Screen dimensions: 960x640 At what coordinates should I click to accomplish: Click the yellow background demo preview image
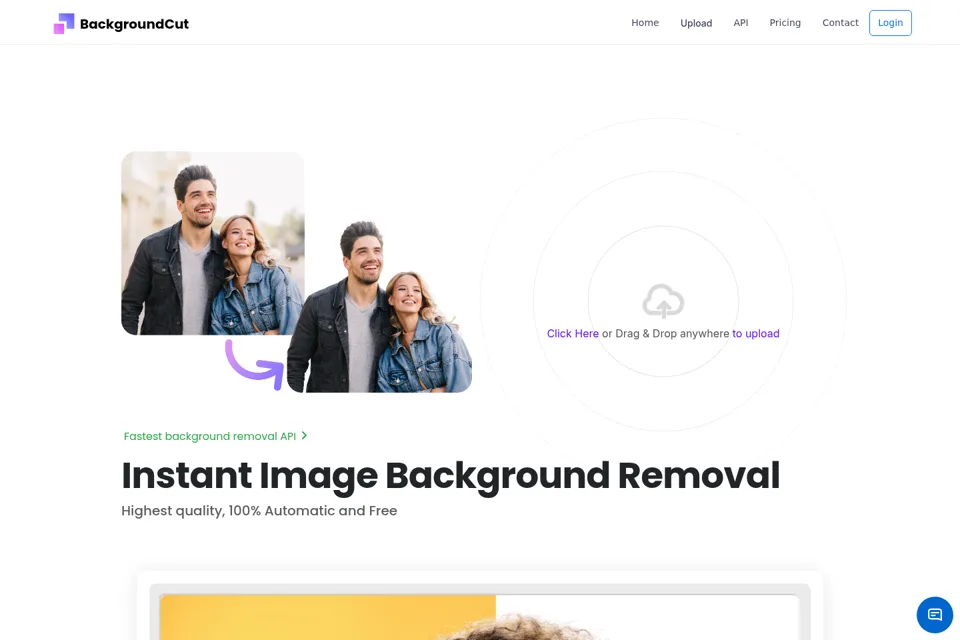(479, 617)
